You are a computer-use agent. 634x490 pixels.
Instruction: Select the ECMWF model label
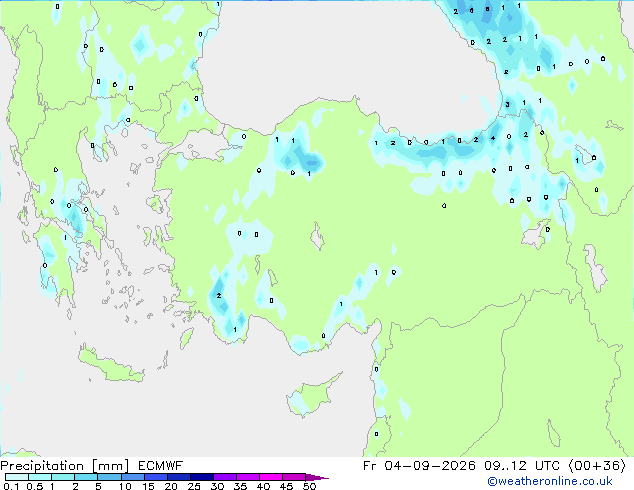pyautogui.click(x=161, y=466)
